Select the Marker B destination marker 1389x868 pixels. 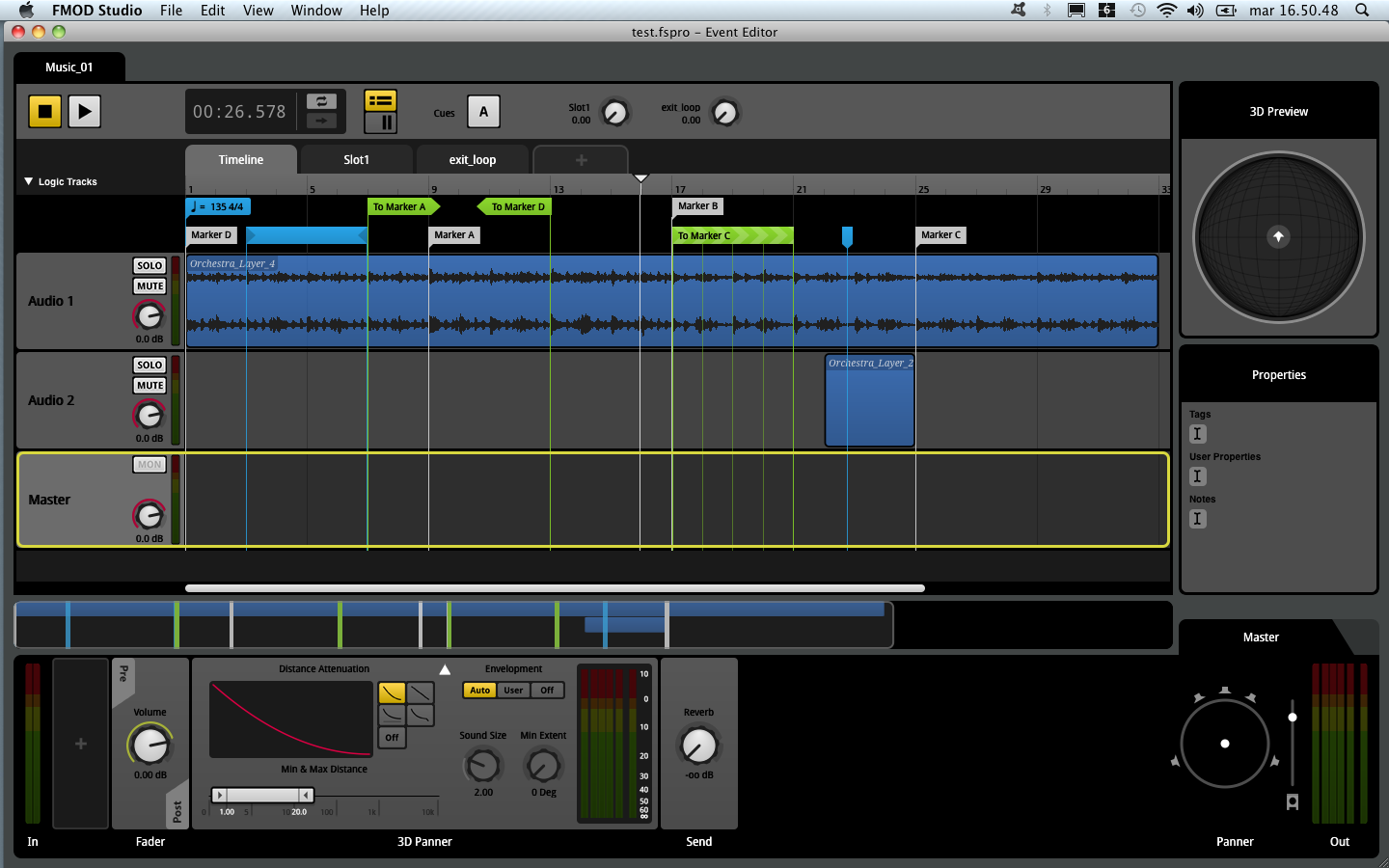(x=697, y=206)
